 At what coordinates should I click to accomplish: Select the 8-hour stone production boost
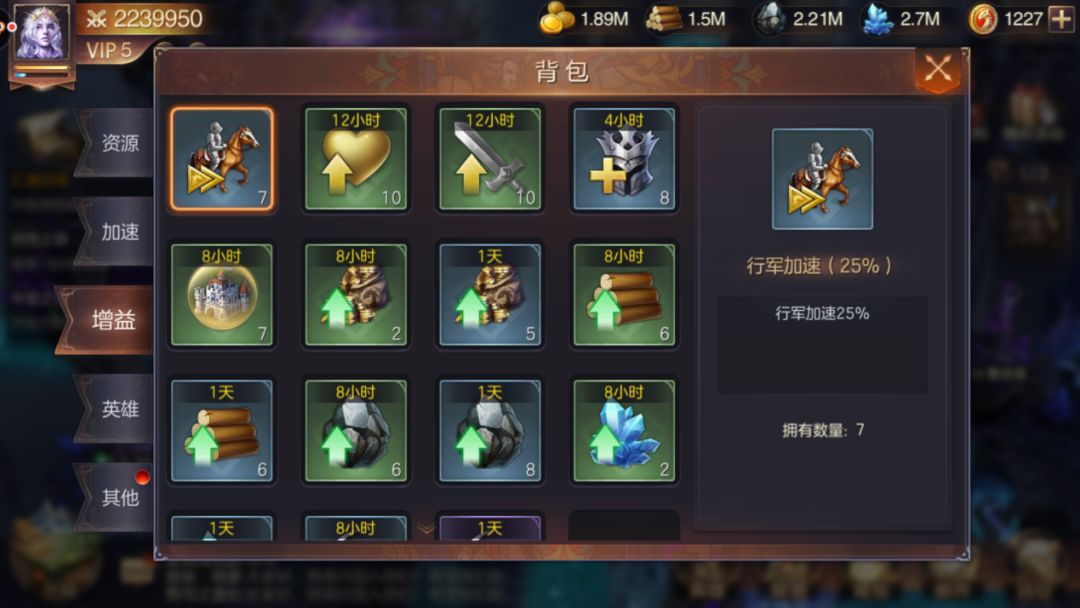[x=355, y=430]
